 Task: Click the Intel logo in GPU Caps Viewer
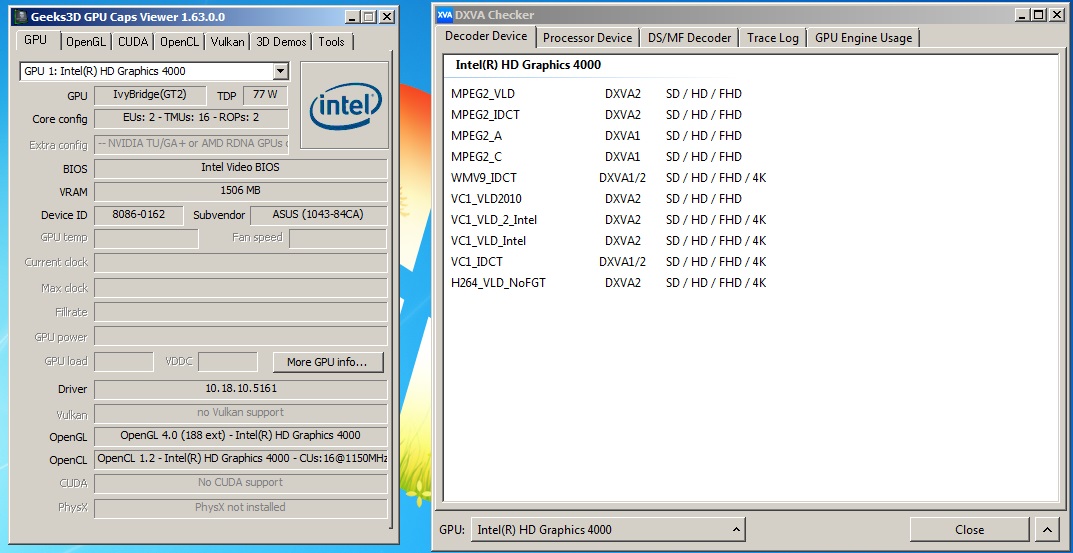pos(345,105)
